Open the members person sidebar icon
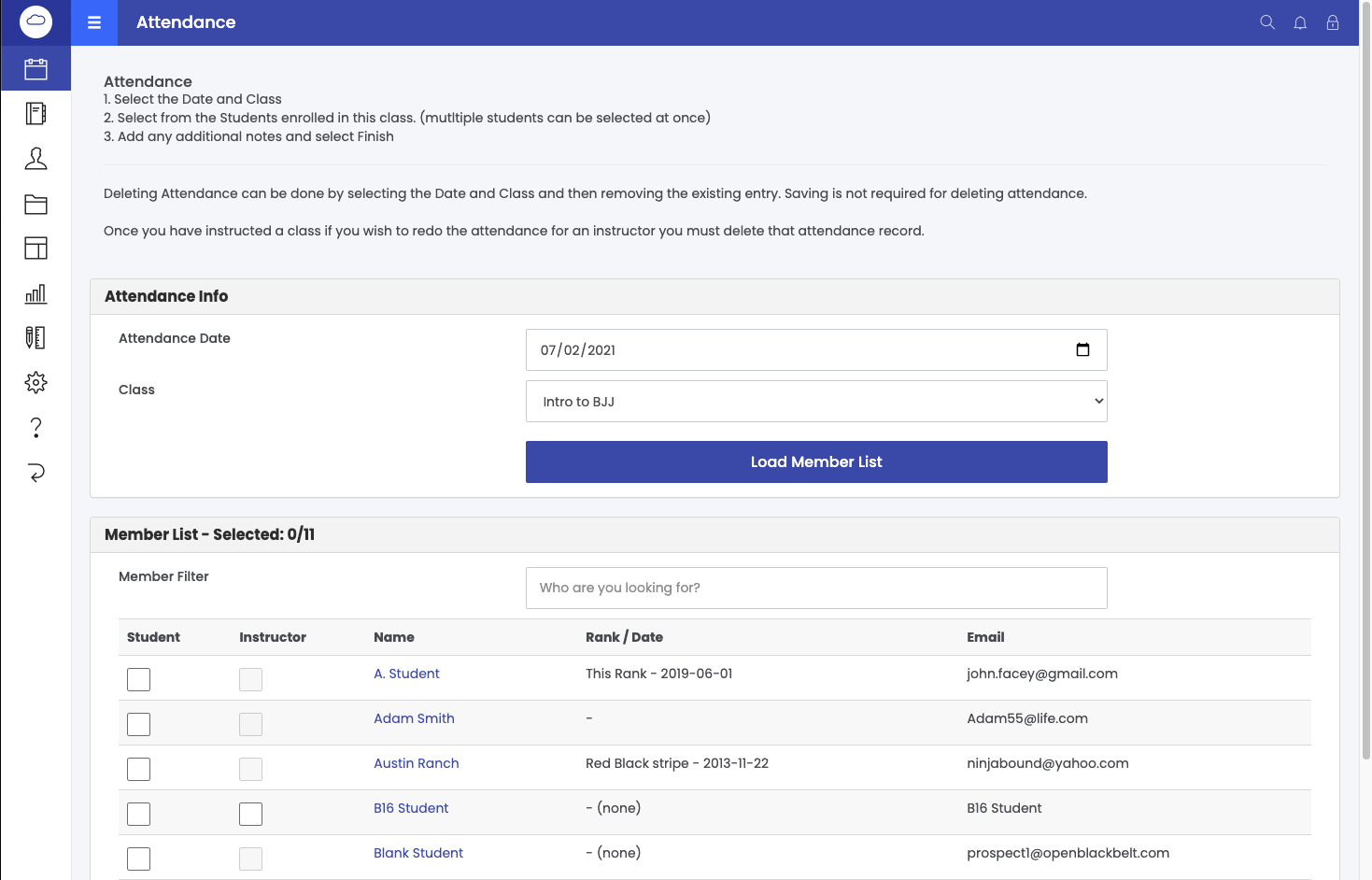Screen dimensions: 1372x880 (35, 158)
